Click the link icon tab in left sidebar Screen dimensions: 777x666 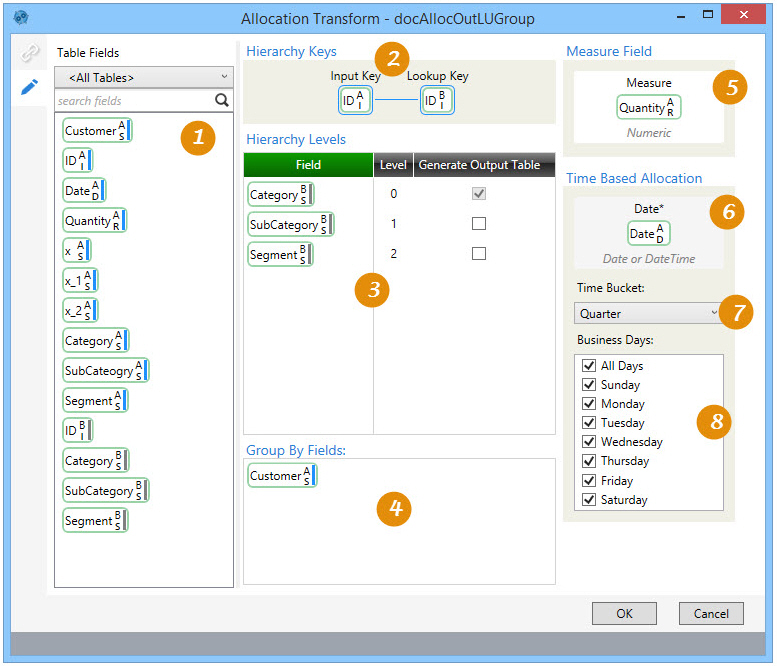(31, 53)
